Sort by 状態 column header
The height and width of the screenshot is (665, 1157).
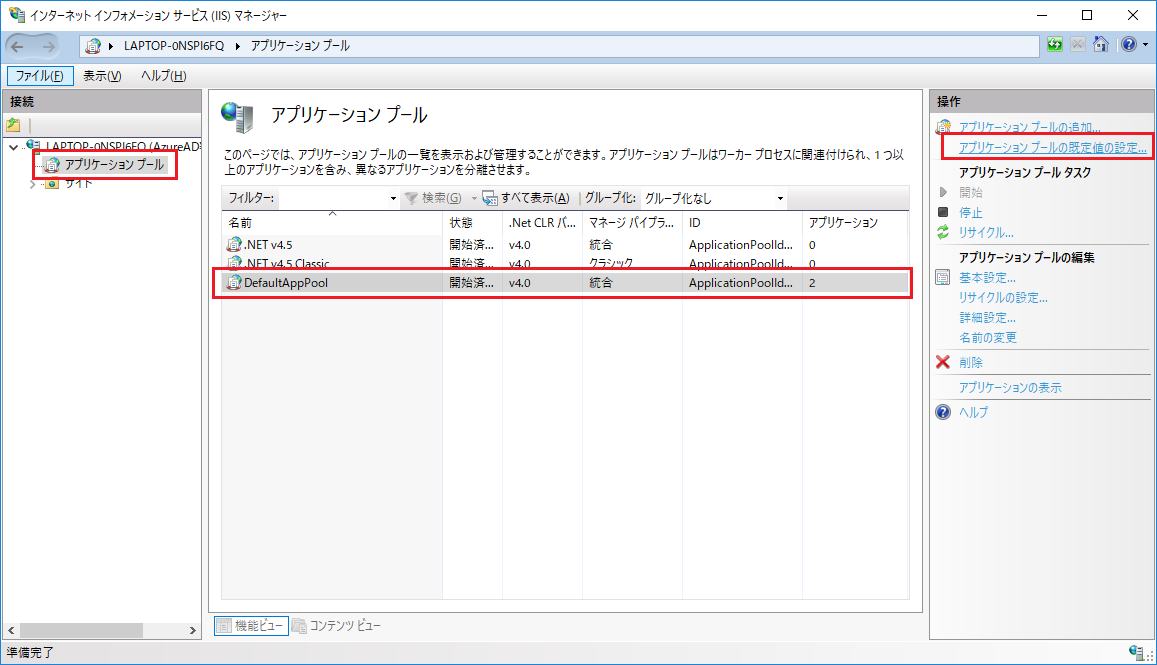472,222
